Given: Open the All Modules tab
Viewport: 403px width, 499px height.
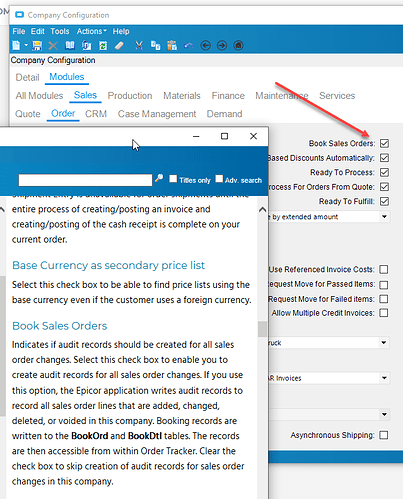Looking at the screenshot, I should click(x=39, y=96).
